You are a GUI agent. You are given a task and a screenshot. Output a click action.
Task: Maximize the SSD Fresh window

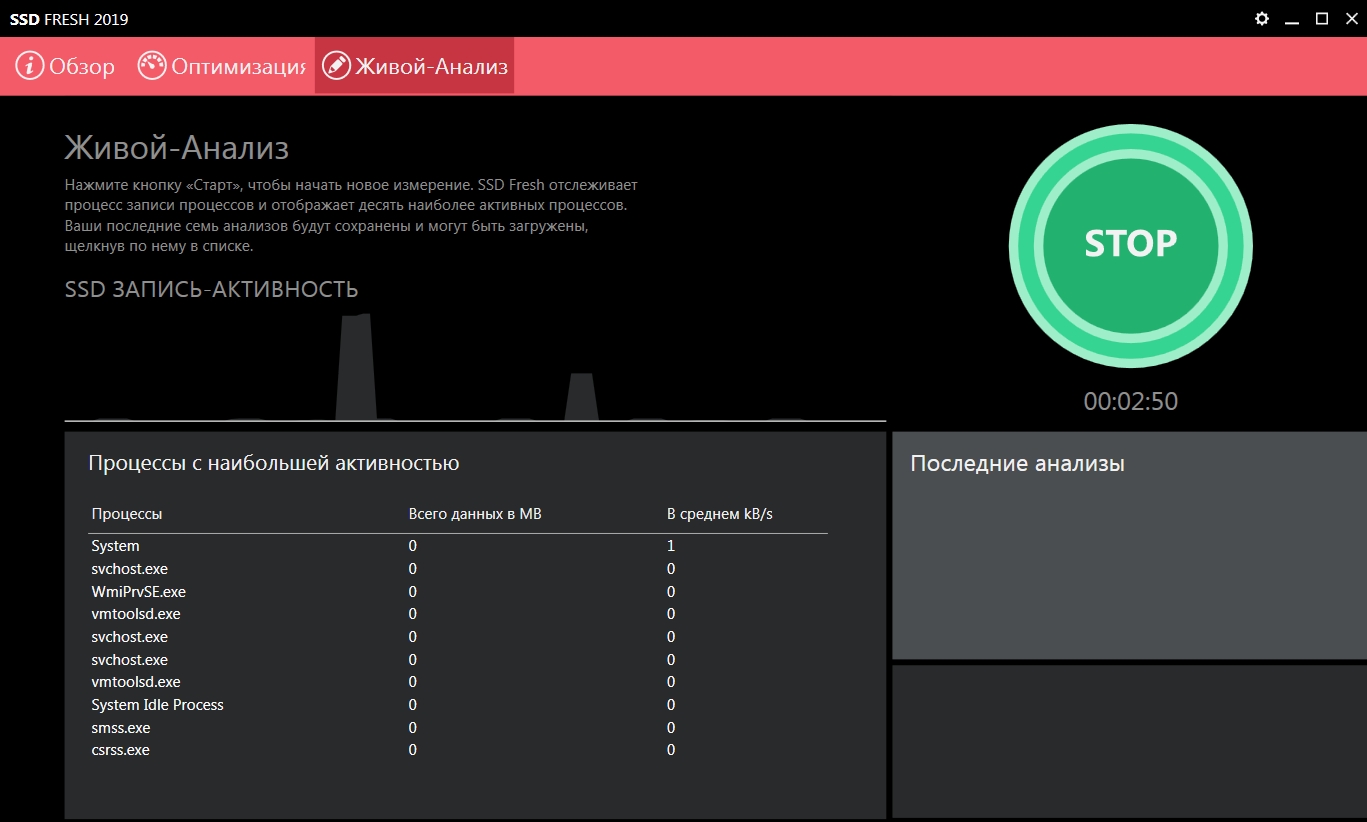[x=1321, y=19]
